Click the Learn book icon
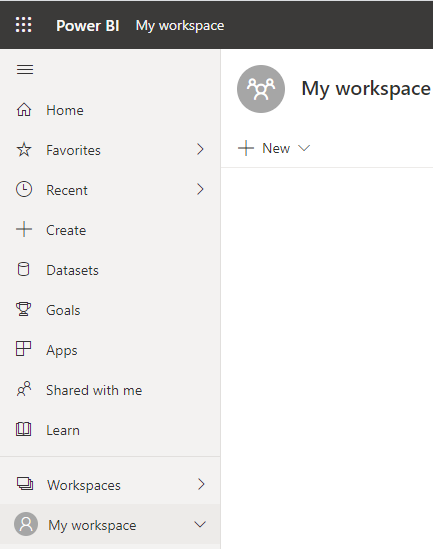Image resolution: width=433 pixels, height=549 pixels. click(23, 429)
